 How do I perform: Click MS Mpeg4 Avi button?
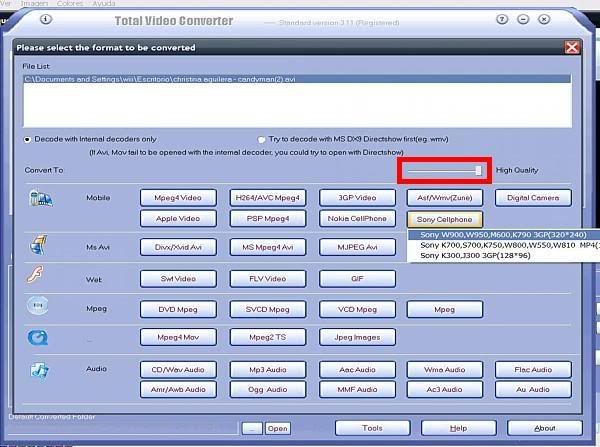pyautogui.click(x=267, y=247)
